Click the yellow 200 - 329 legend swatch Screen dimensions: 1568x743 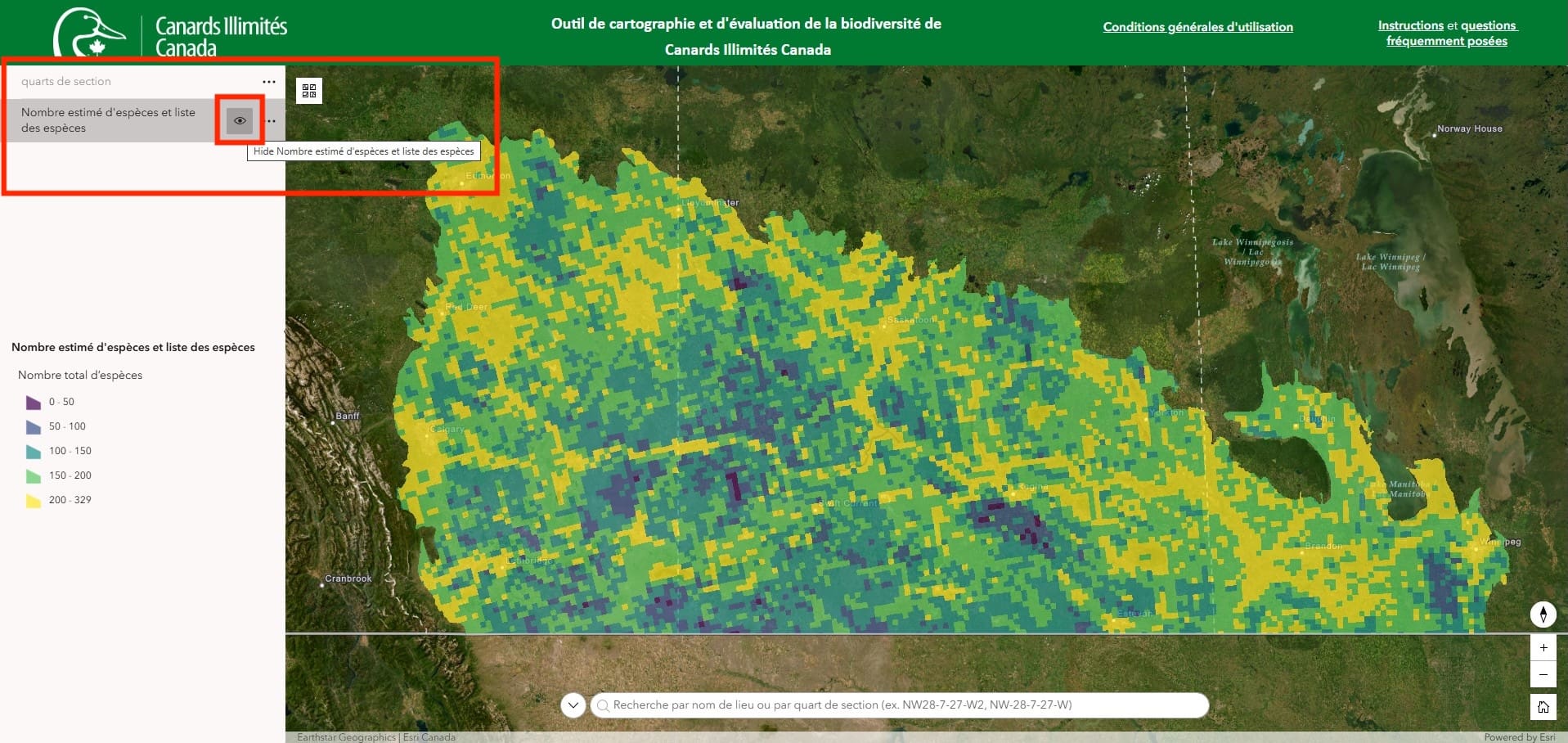(x=34, y=500)
